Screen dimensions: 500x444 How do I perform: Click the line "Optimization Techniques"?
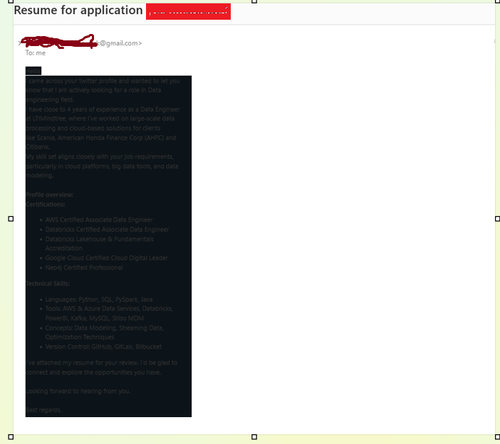click(80, 337)
